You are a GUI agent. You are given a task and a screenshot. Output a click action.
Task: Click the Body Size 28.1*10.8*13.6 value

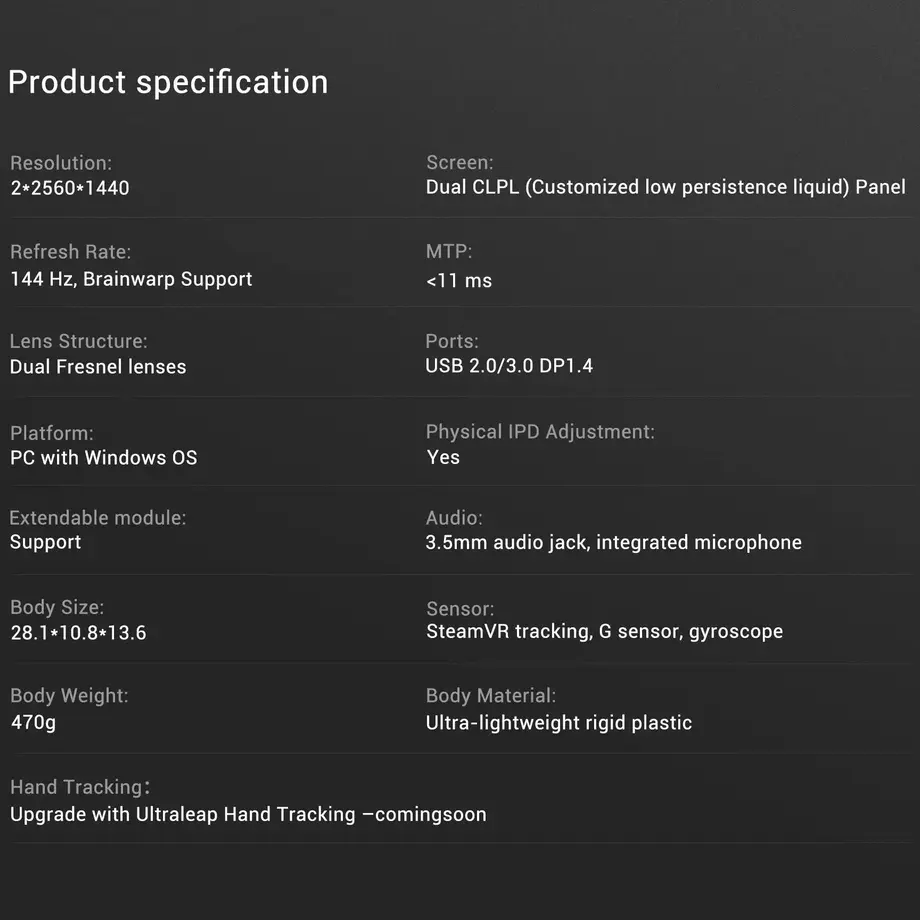(x=78, y=633)
